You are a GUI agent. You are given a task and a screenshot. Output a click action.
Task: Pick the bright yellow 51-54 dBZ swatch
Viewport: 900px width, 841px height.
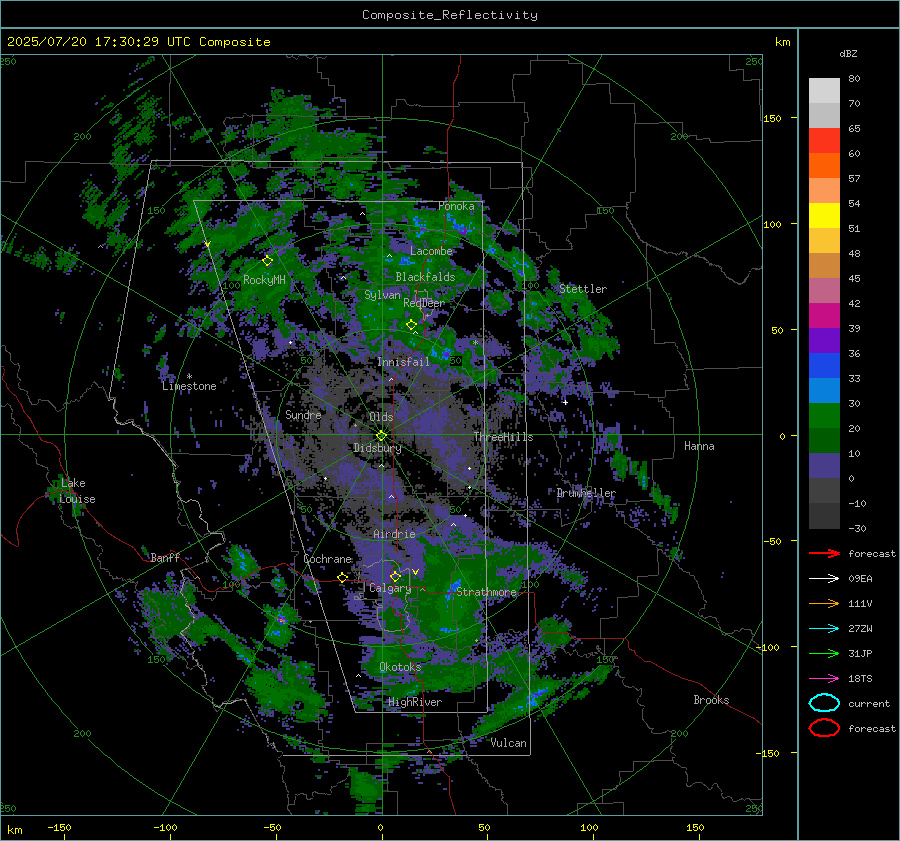coord(824,216)
